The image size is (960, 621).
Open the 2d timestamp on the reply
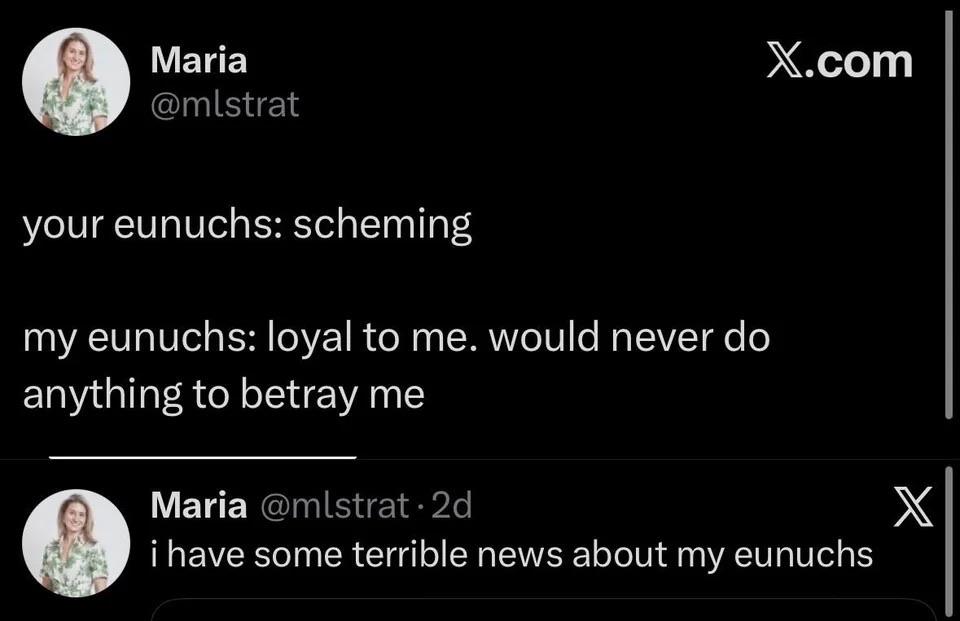tap(452, 506)
